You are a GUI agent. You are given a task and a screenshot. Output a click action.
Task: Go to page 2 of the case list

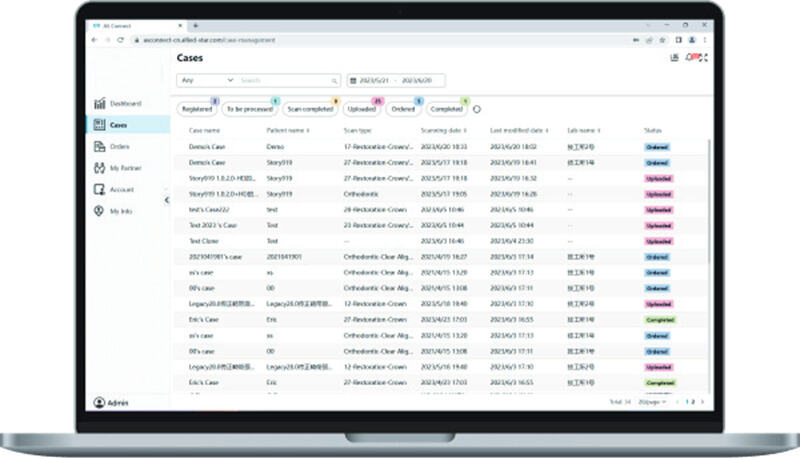[x=693, y=402]
